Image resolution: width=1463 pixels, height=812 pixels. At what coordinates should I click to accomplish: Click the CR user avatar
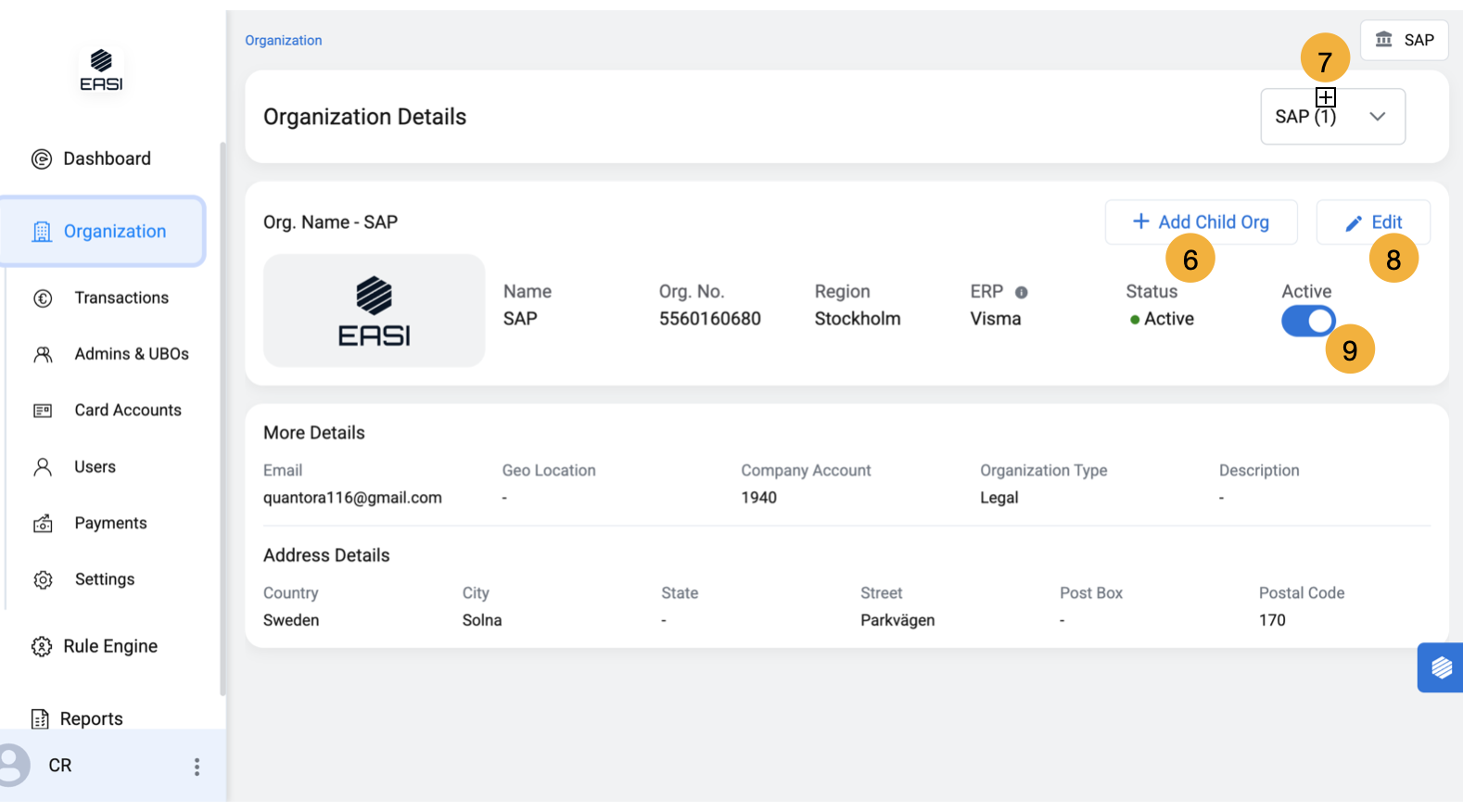point(13,766)
